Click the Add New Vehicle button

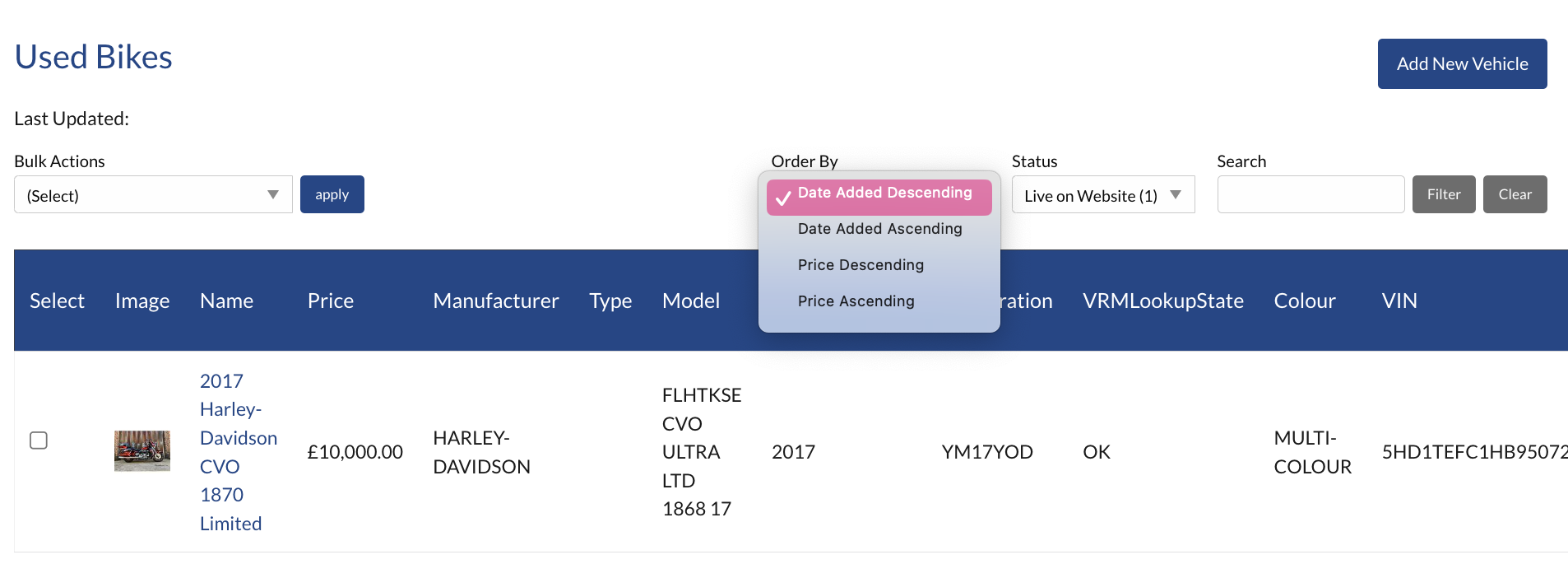pyautogui.click(x=1461, y=63)
